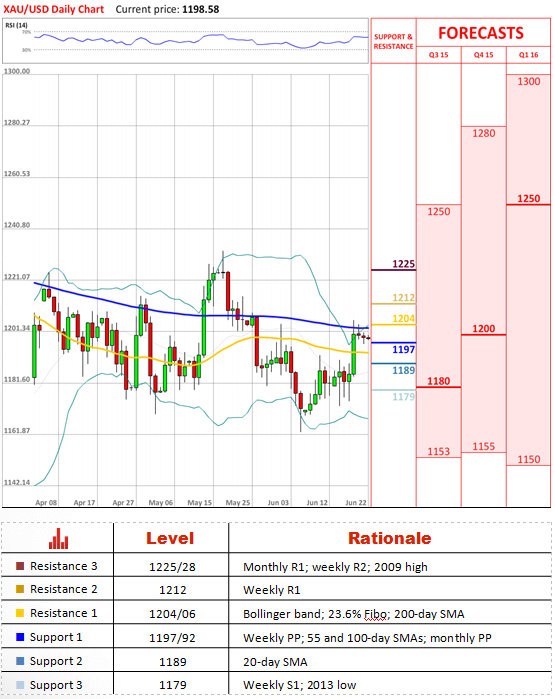This screenshot has width=555, height=699.
Task: Click the Support 3 light-blue square
Action: point(20,685)
